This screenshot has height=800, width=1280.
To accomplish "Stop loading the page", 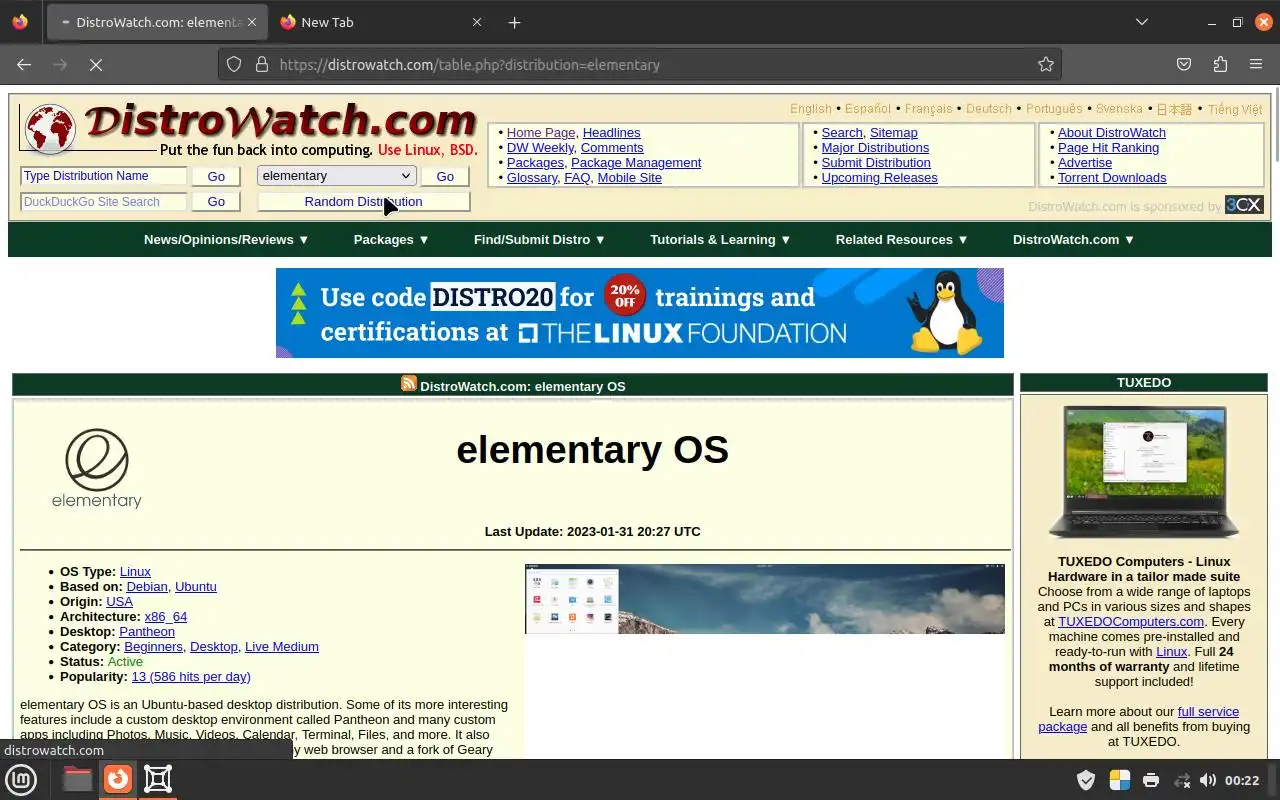I will point(96,64).
